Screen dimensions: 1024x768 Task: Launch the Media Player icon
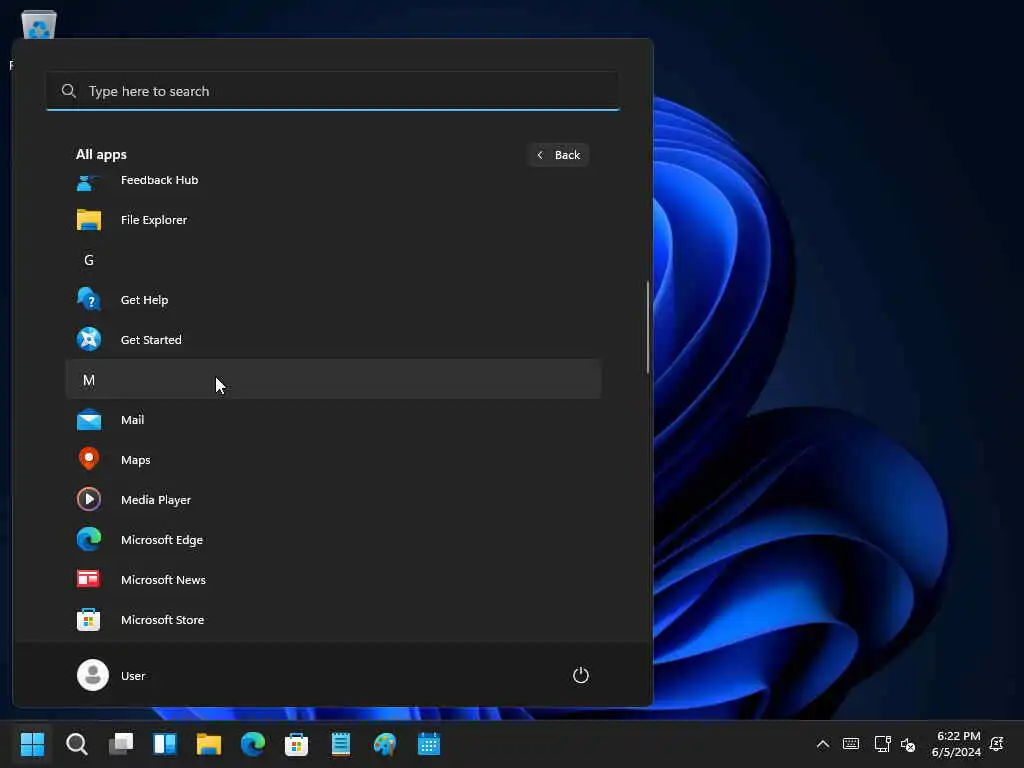coord(89,500)
